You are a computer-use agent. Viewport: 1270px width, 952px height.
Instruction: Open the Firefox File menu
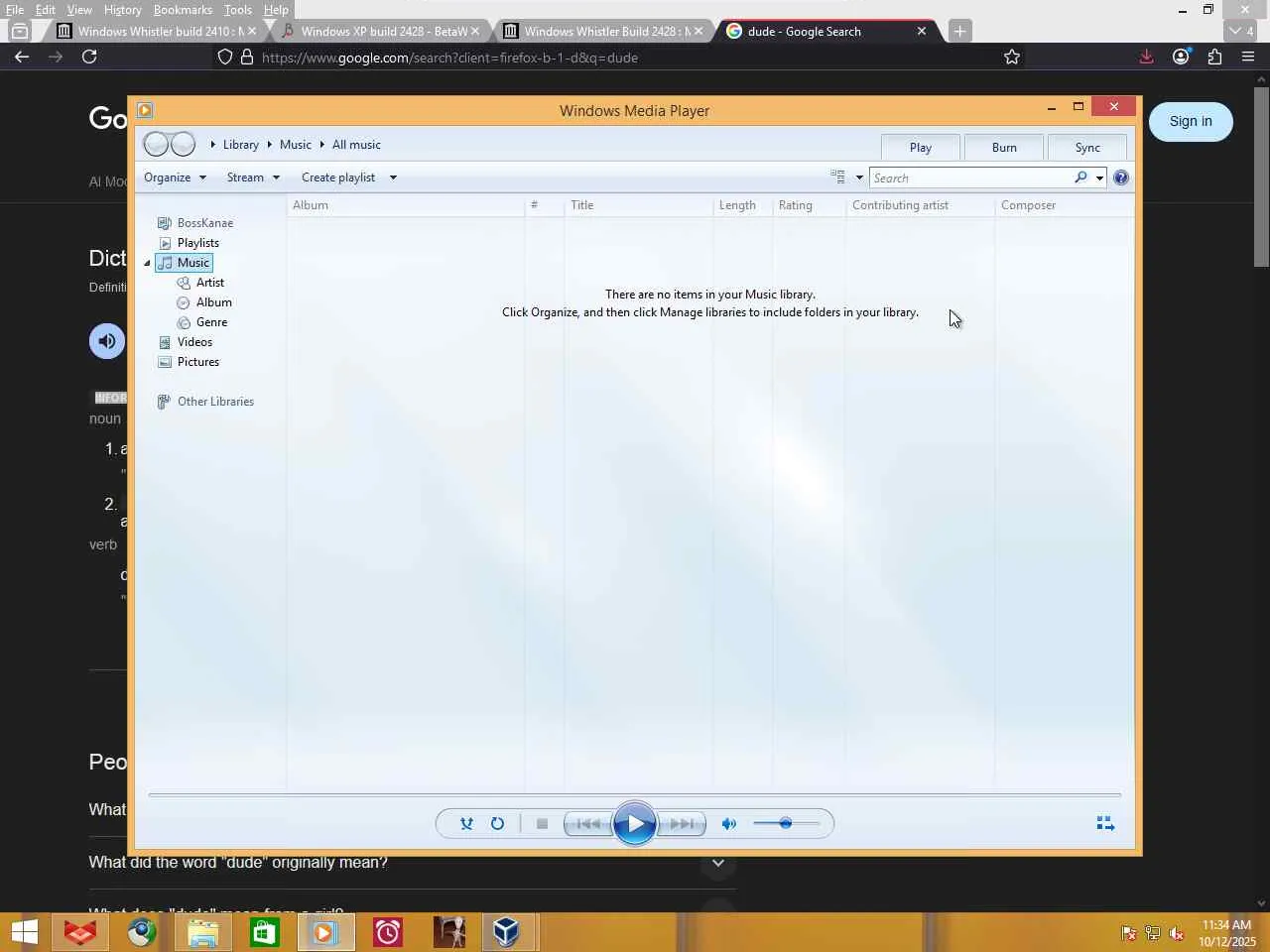[x=15, y=10]
